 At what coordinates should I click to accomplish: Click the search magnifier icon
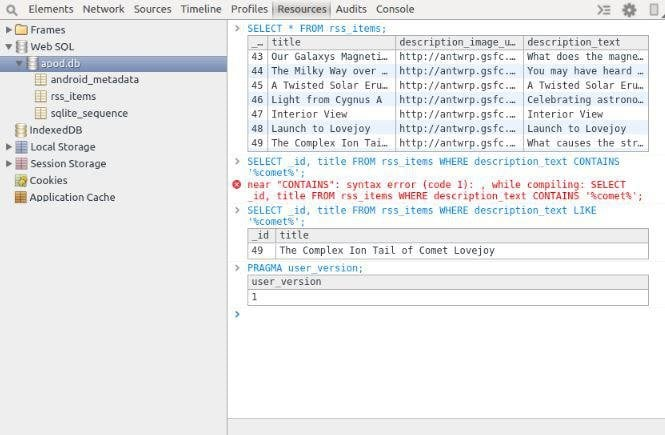11,10
